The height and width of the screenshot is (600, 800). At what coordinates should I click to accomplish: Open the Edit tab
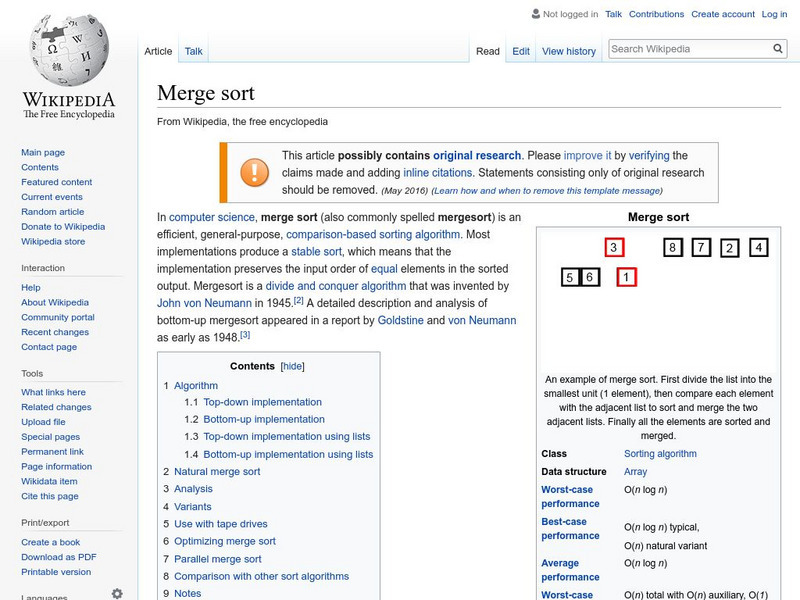click(x=520, y=51)
